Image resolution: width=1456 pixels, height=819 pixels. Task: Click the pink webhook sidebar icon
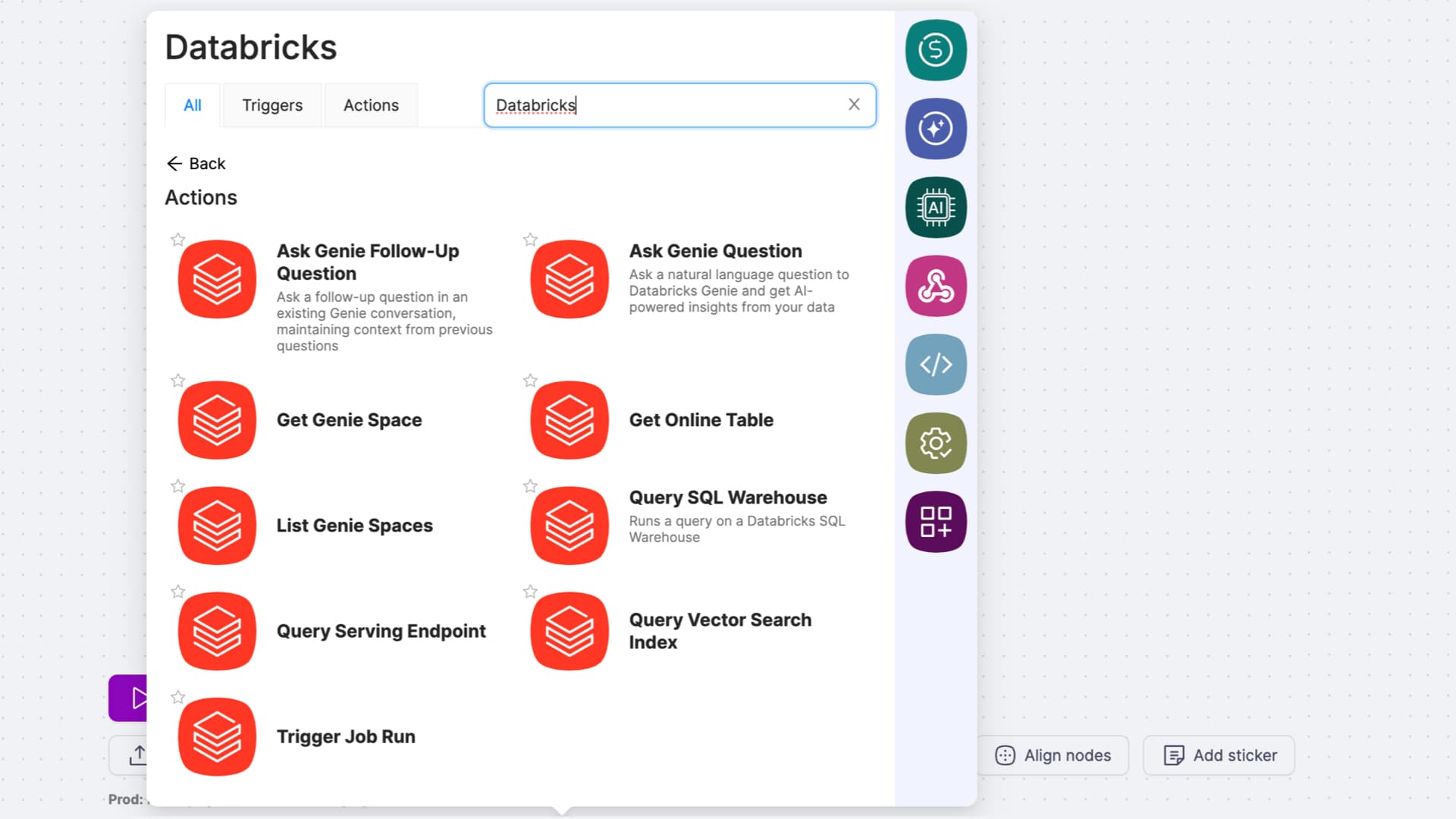935,286
